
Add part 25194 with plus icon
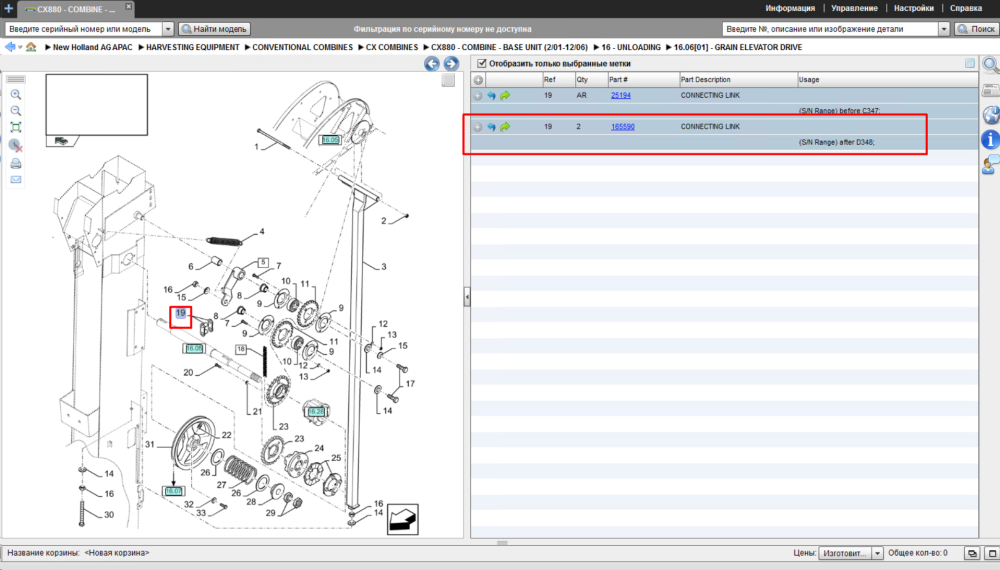coord(478,96)
